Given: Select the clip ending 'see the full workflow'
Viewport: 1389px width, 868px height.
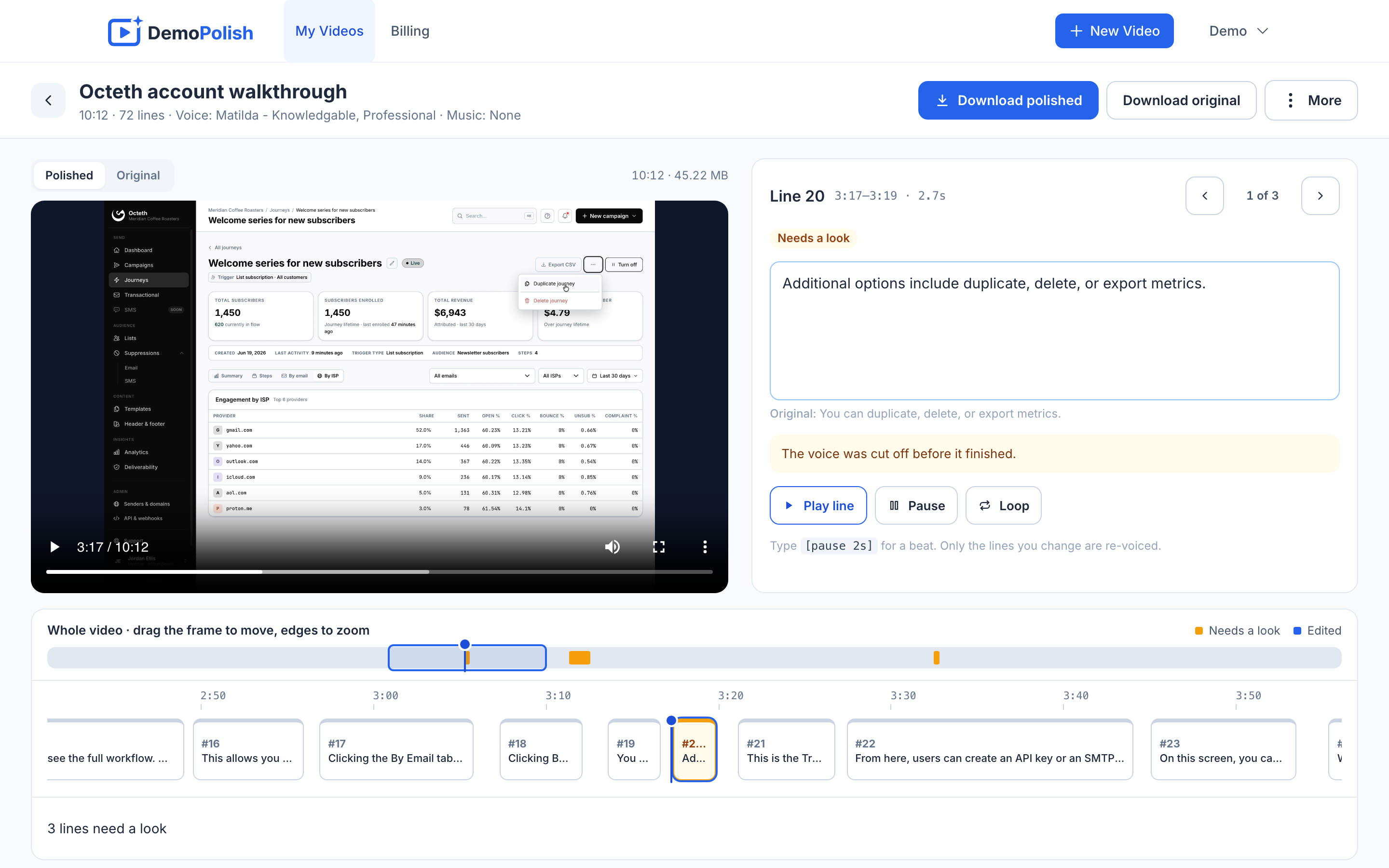Looking at the screenshot, I should tap(115, 750).
